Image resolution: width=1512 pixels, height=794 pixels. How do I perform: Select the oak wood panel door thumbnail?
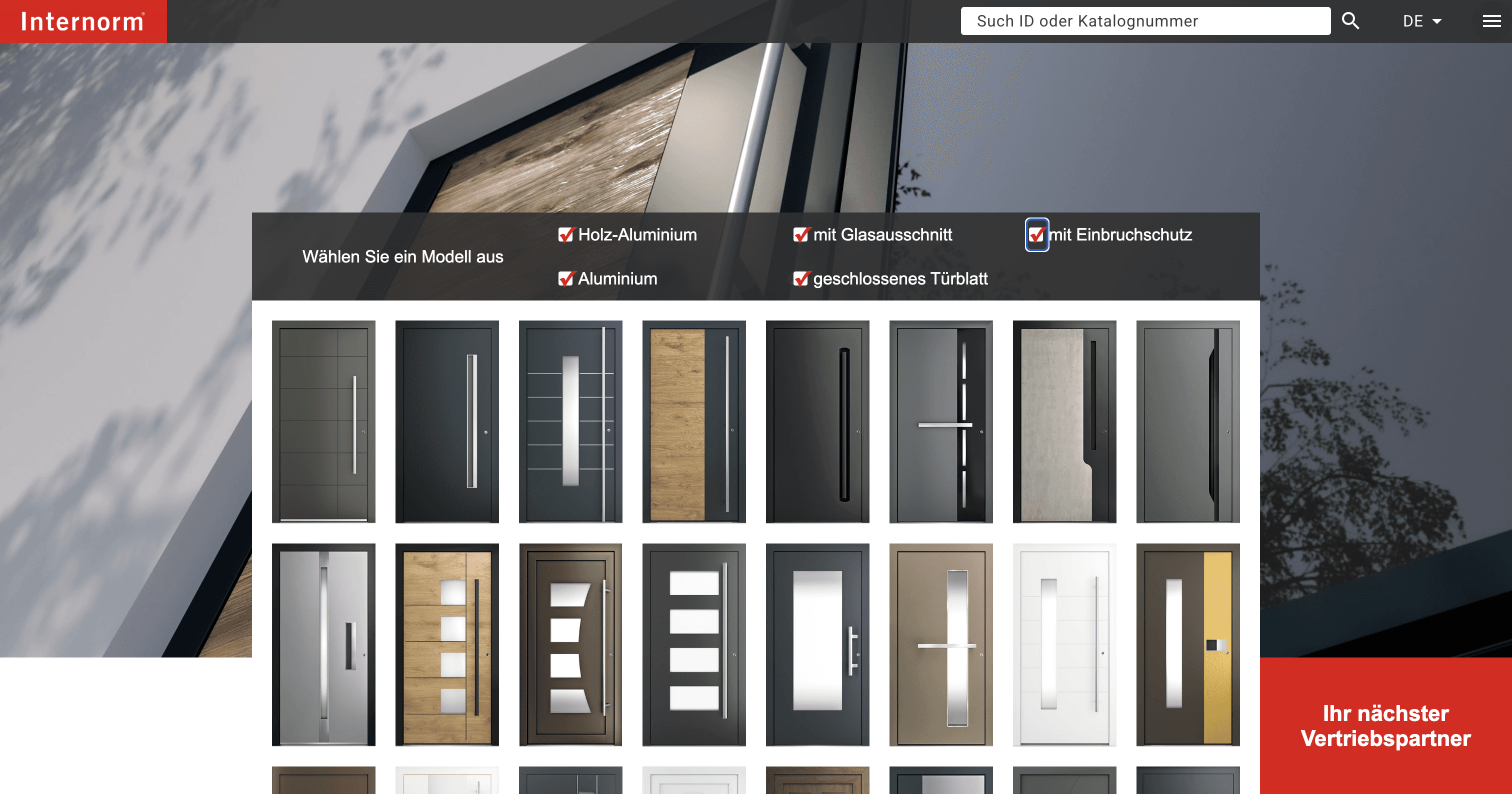pos(694,421)
